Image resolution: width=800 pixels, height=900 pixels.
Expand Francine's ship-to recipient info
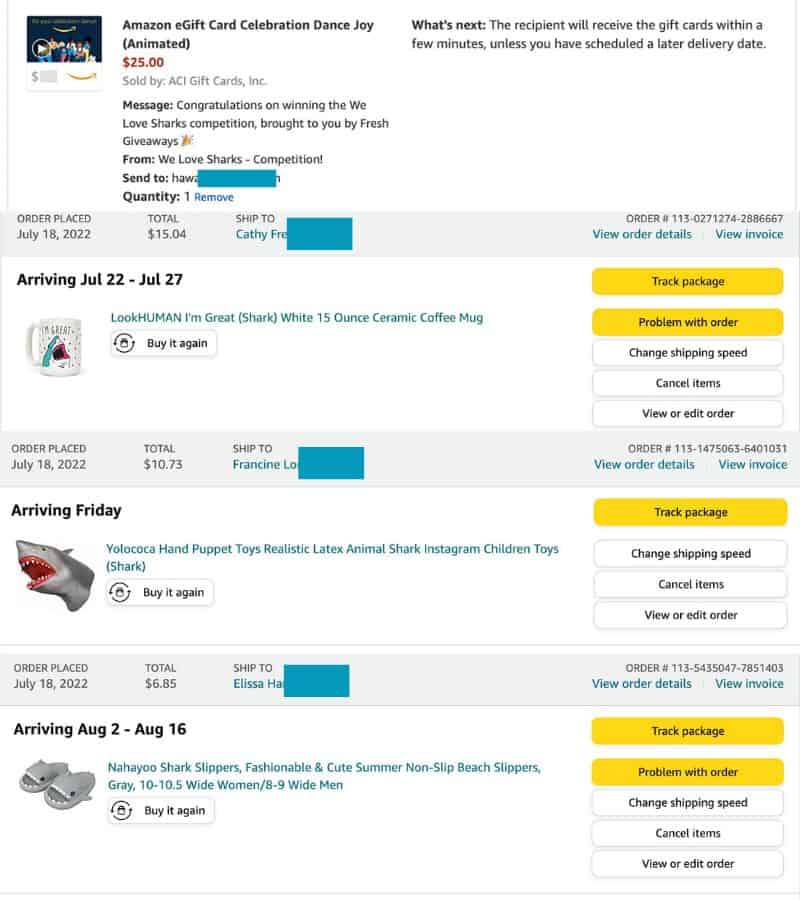pyautogui.click(x=265, y=464)
